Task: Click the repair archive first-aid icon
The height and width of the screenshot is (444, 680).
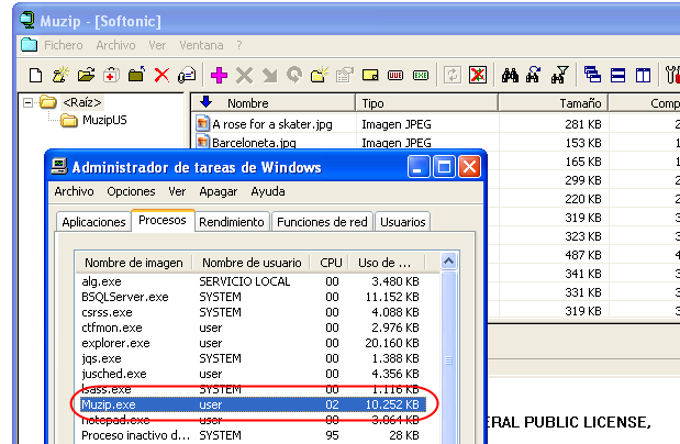Action: click(x=111, y=75)
